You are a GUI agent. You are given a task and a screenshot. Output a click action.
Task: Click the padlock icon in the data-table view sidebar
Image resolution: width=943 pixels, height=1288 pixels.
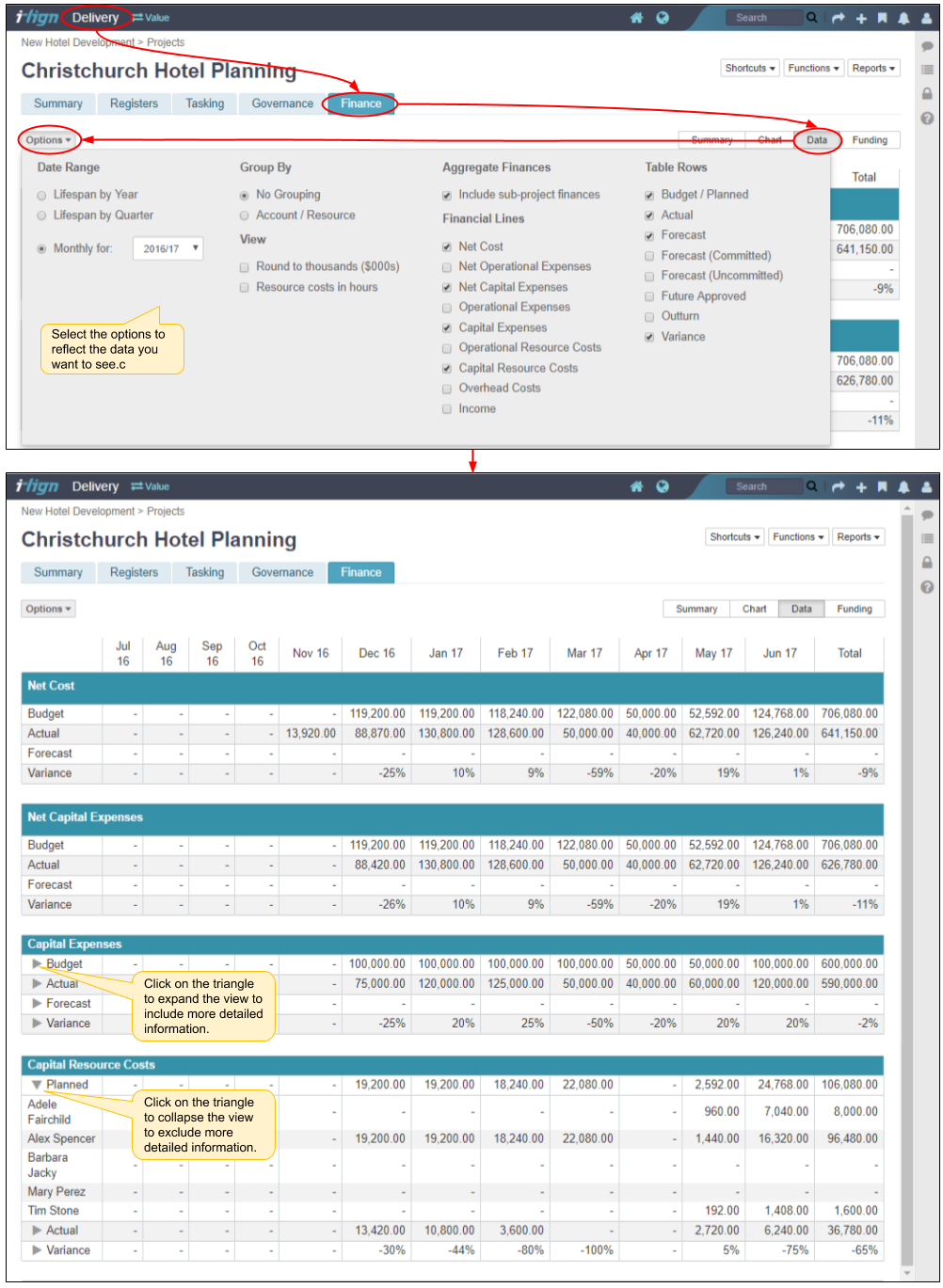pos(927,563)
